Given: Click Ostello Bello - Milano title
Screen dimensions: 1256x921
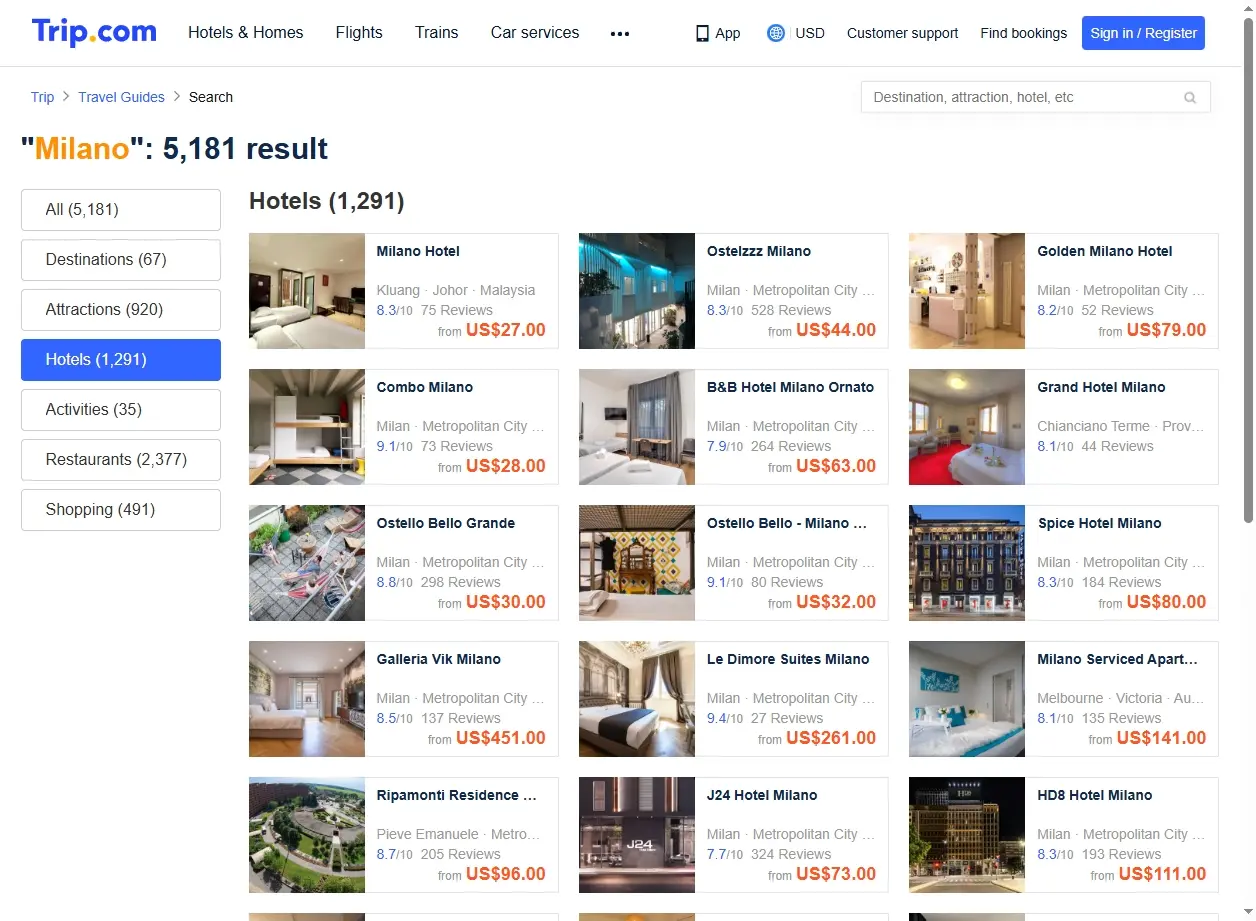Looking at the screenshot, I should pos(787,523).
